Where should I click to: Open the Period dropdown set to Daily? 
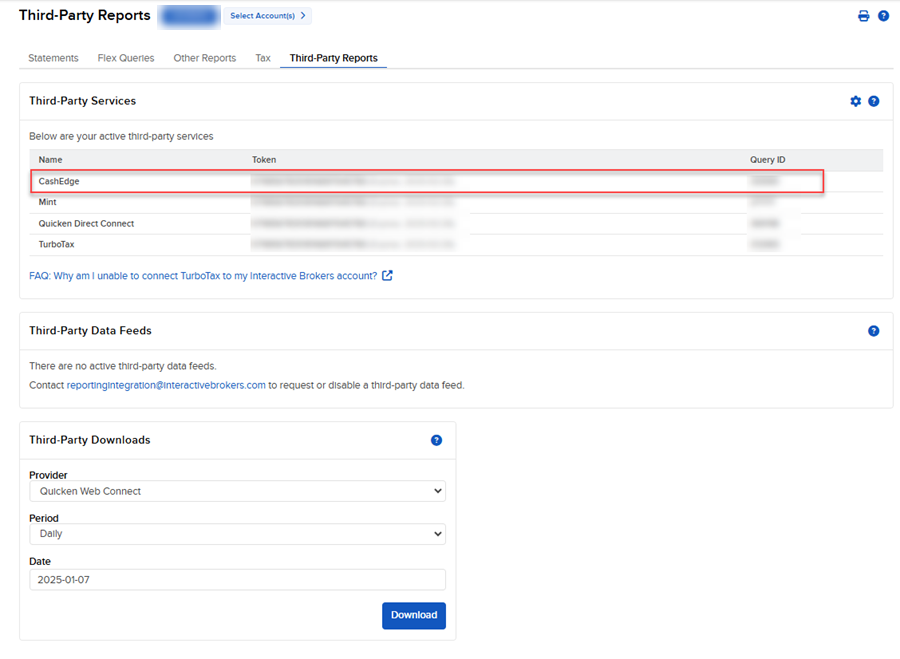(x=237, y=534)
